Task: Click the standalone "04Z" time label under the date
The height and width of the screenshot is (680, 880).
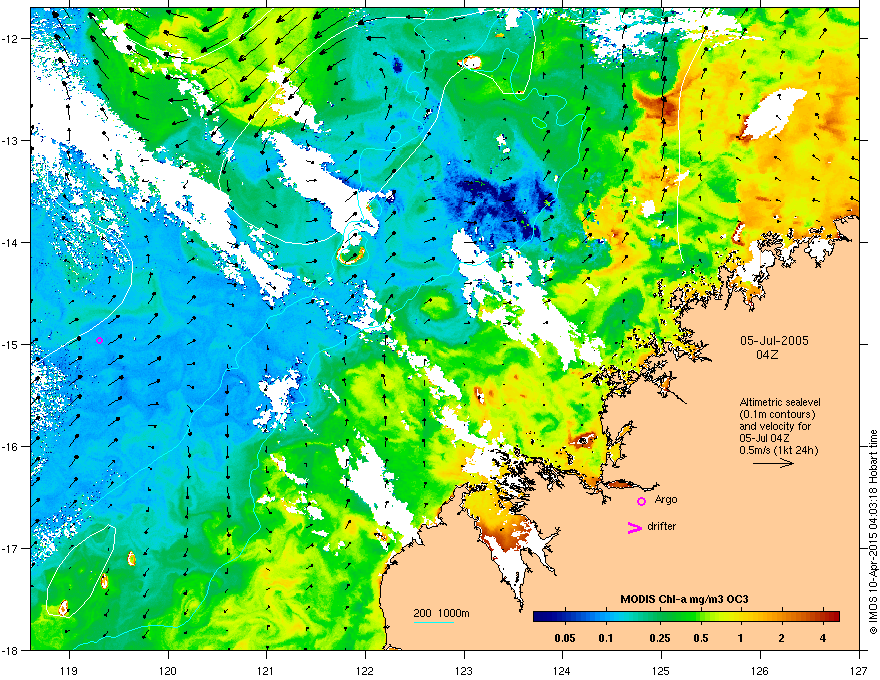Action: [x=767, y=355]
